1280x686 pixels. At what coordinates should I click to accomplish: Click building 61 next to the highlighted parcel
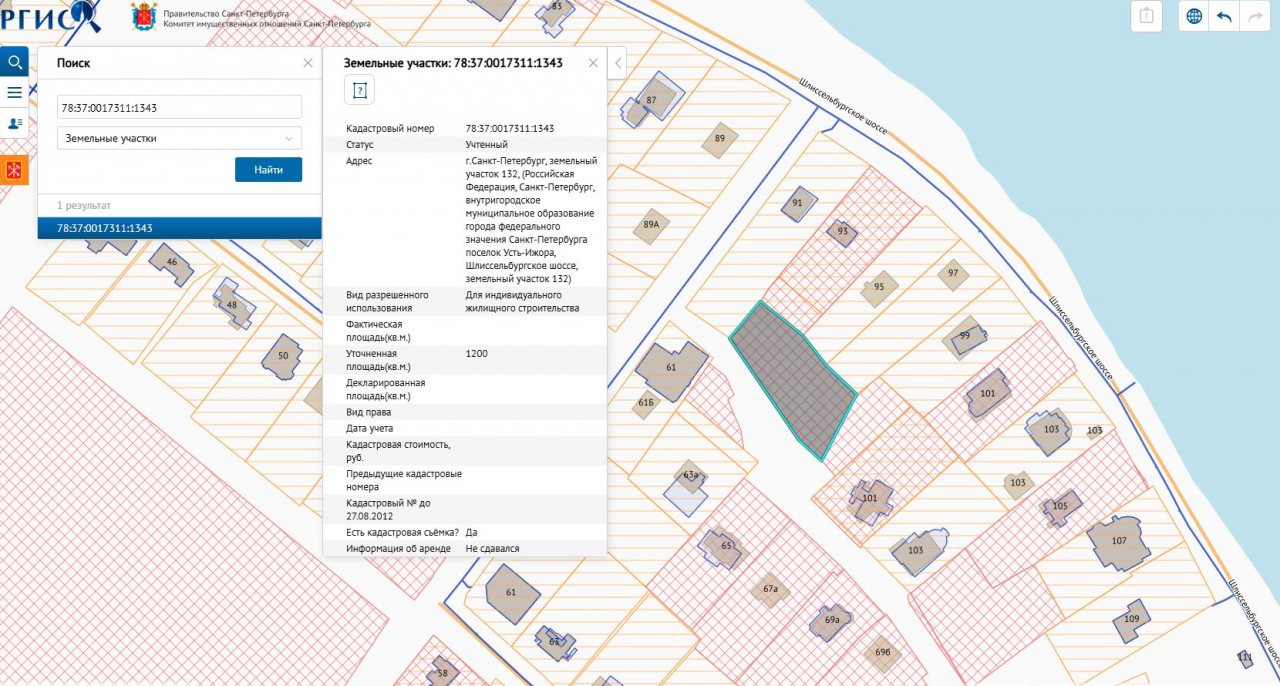click(670, 368)
